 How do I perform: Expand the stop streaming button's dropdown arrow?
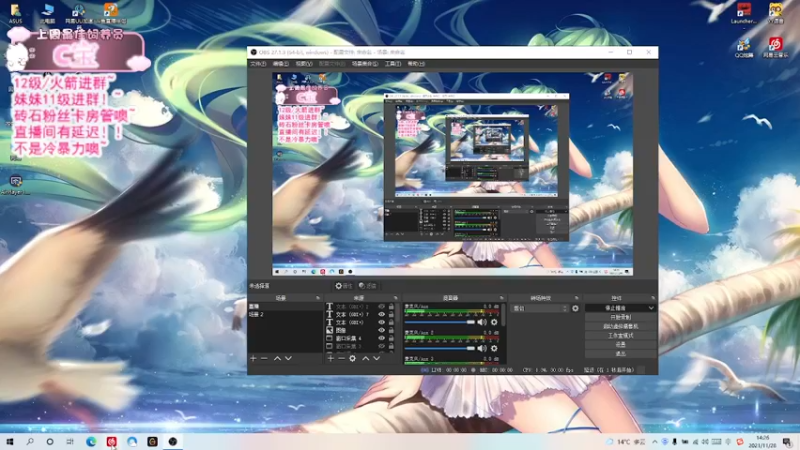point(651,308)
